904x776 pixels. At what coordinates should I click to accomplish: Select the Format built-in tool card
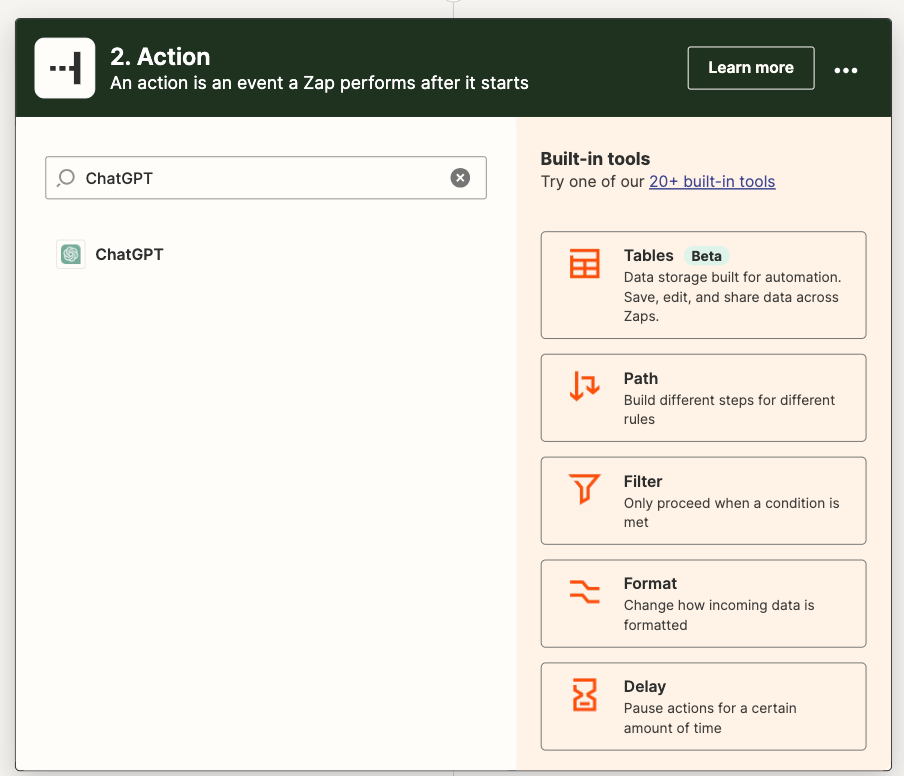coord(703,604)
